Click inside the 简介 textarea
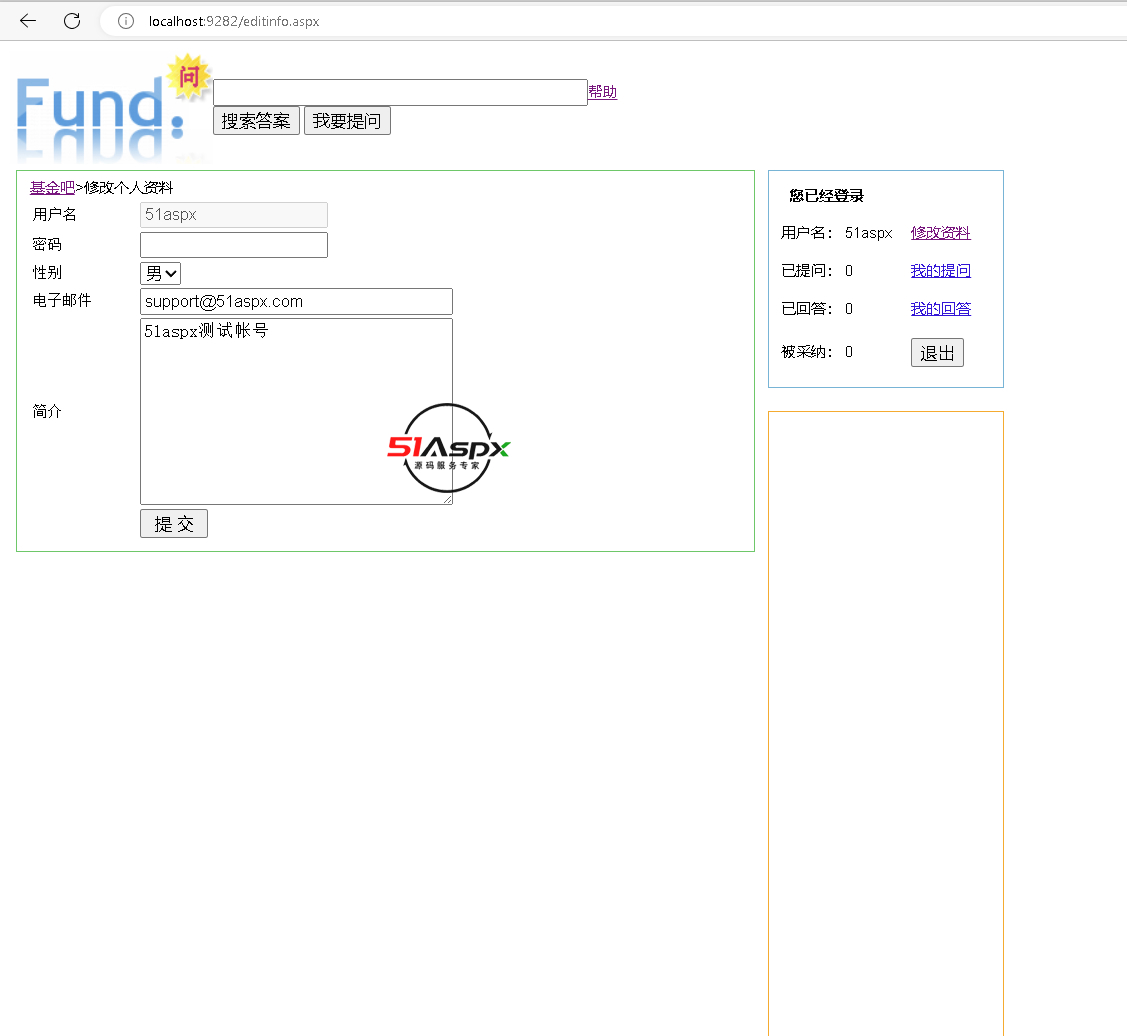The width and height of the screenshot is (1127, 1036). click(296, 411)
